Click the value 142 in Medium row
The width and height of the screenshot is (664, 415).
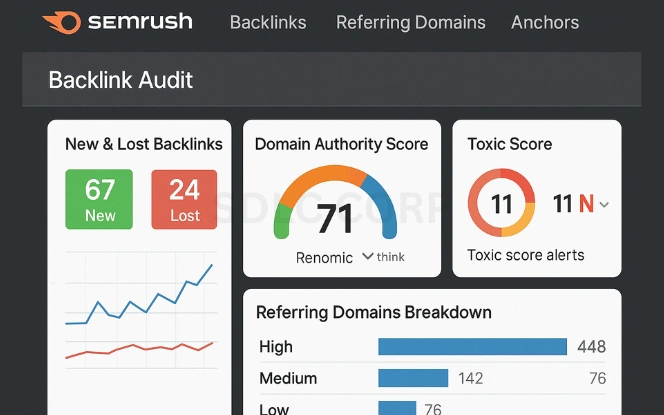click(470, 378)
